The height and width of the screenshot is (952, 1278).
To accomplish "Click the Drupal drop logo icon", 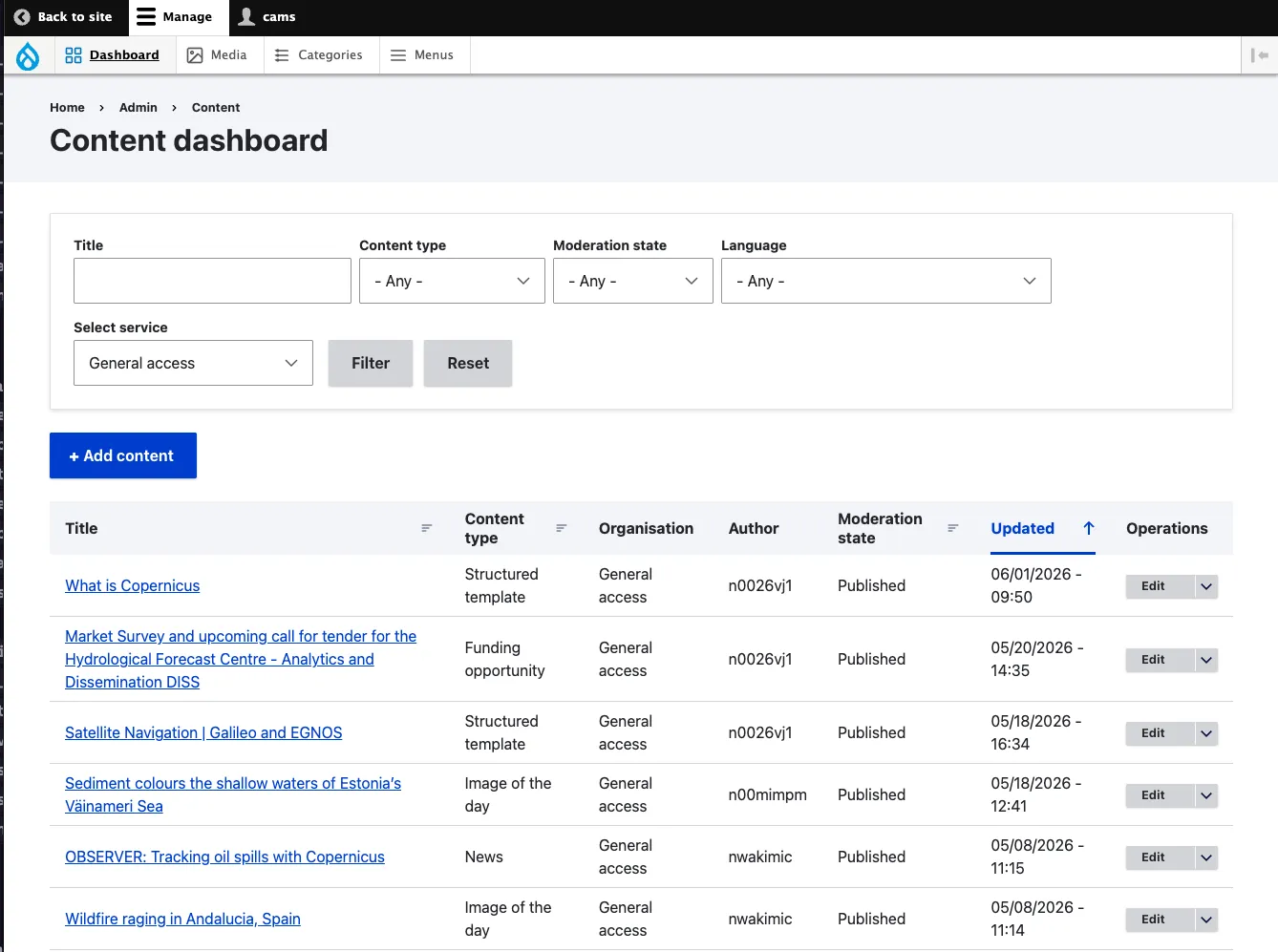I will [28, 56].
